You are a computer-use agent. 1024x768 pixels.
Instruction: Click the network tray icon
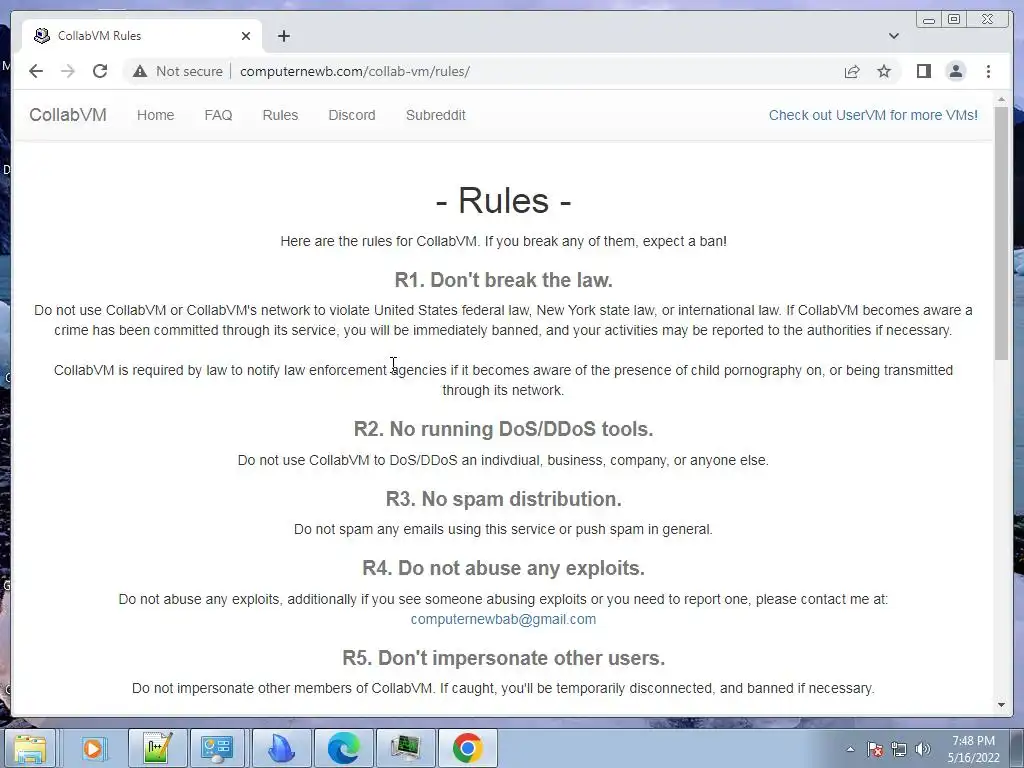tap(899, 749)
